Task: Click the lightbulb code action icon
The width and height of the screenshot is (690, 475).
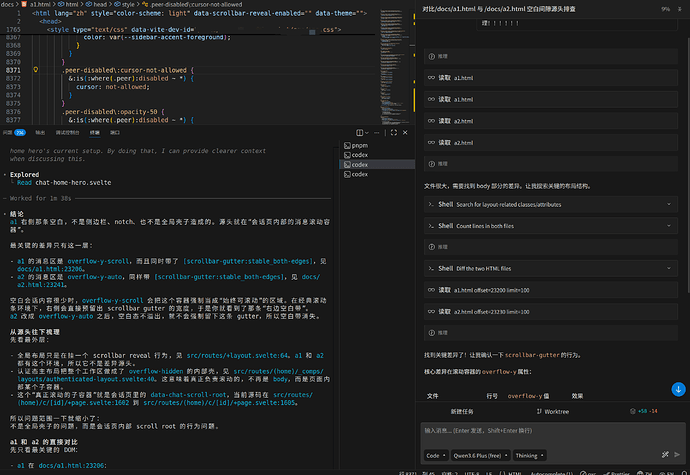Action: pyautogui.click(x=36, y=70)
